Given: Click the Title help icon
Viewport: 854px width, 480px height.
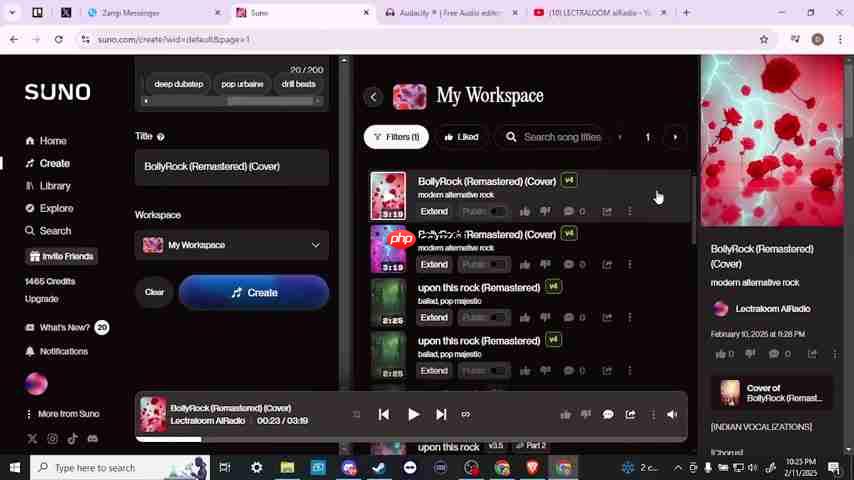Looking at the screenshot, I should coord(161,137).
